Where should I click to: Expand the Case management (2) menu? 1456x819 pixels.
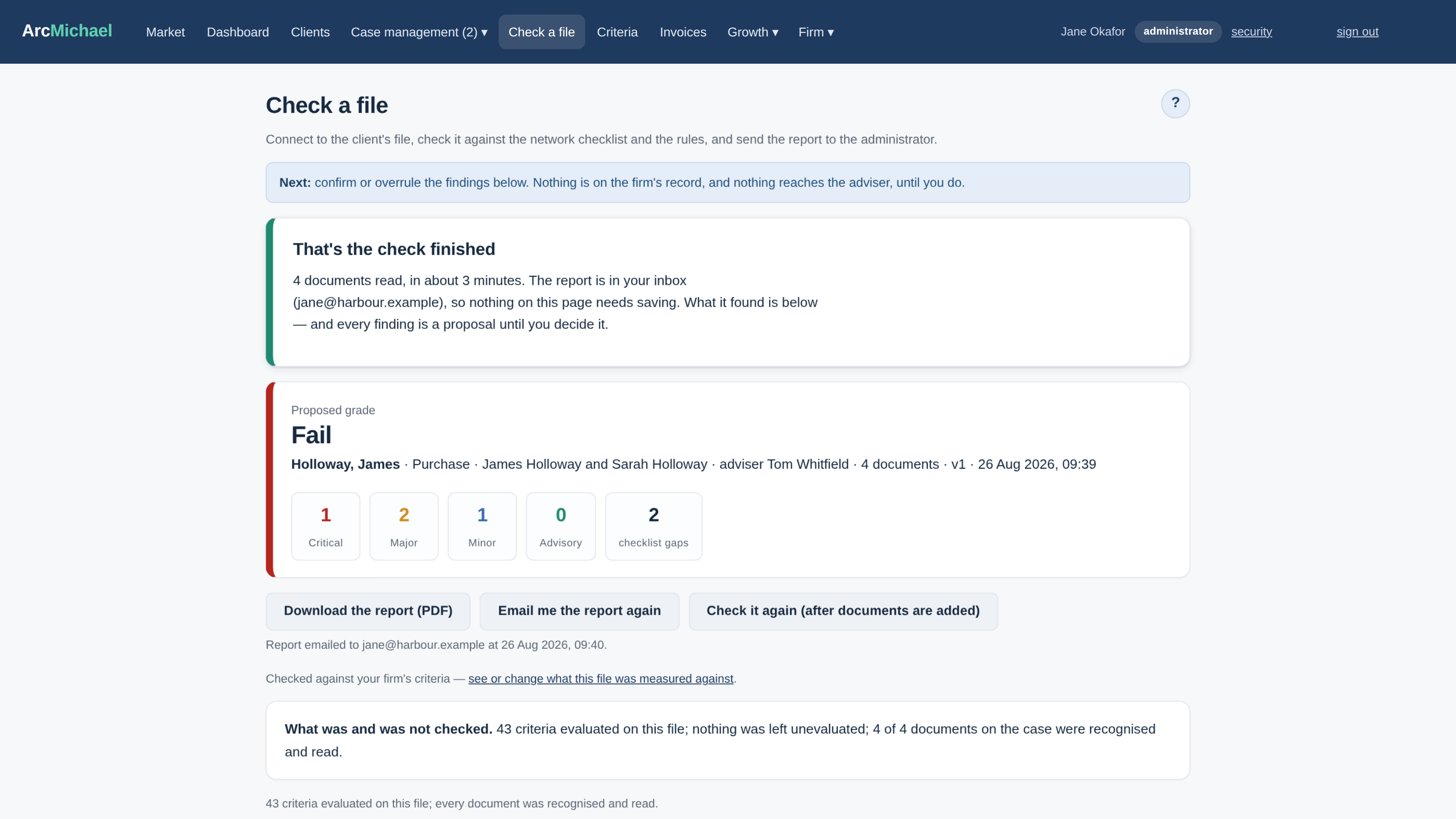pyautogui.click(x=419, y=32)
